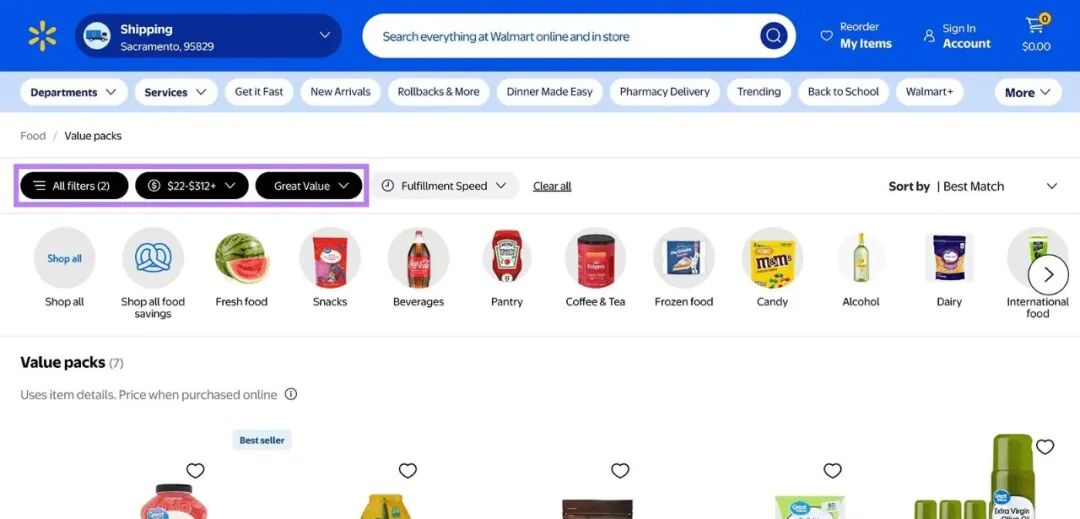Favorite the first product with heart
This screenshot has width=1080, height=519.
coord(196,471)
